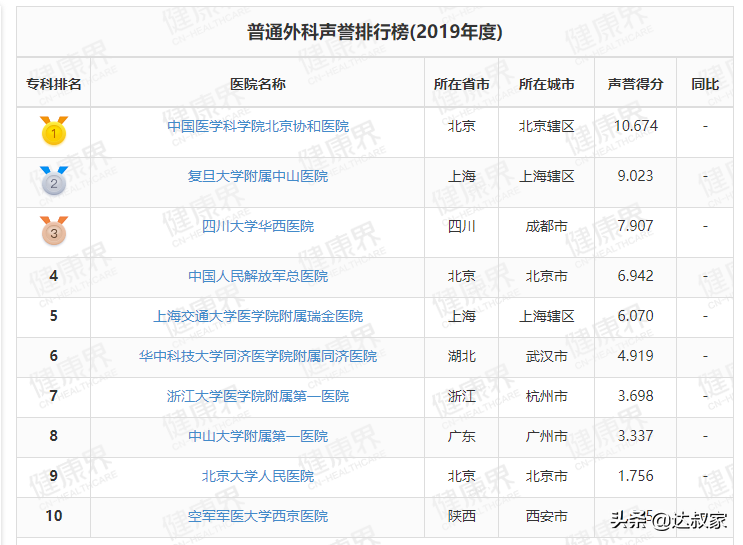Click city cell 西安市
Image resolution: width=743 pixels, height=545 pixels.
[546, 516]
